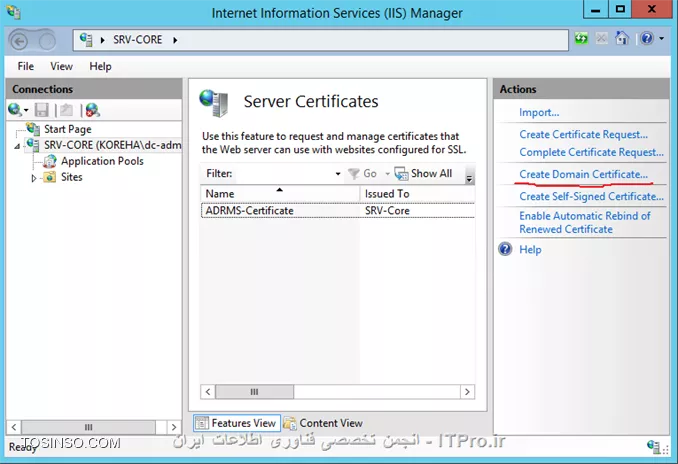Click SRV-CORE in the address breadcrumb
The width and height of the screenshot is (678, 464).
[x=138, y=40]
